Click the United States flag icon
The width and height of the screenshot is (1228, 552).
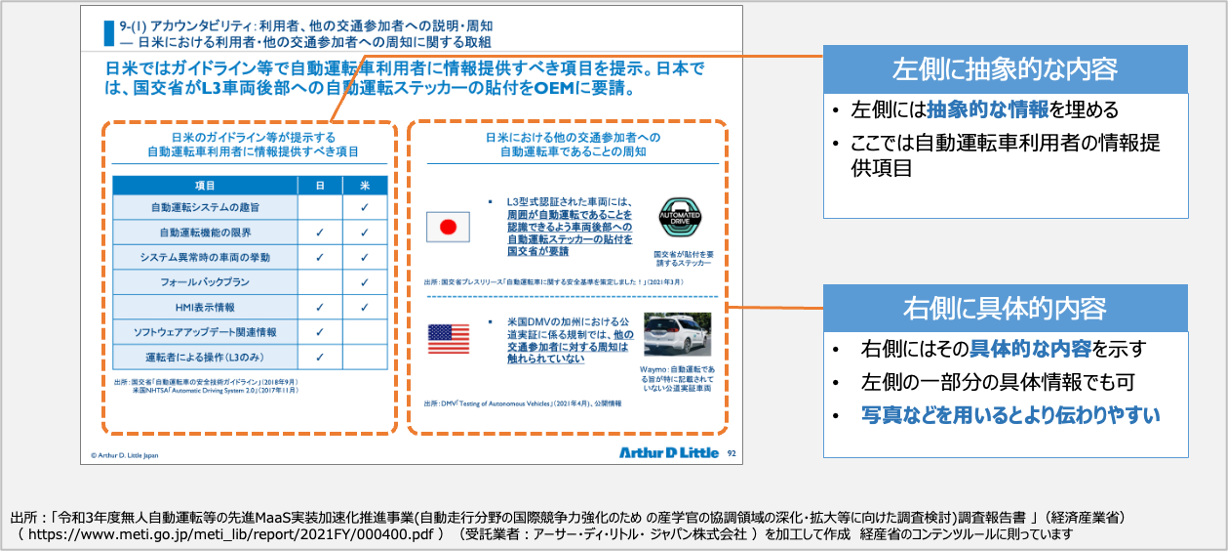point(447,339)
